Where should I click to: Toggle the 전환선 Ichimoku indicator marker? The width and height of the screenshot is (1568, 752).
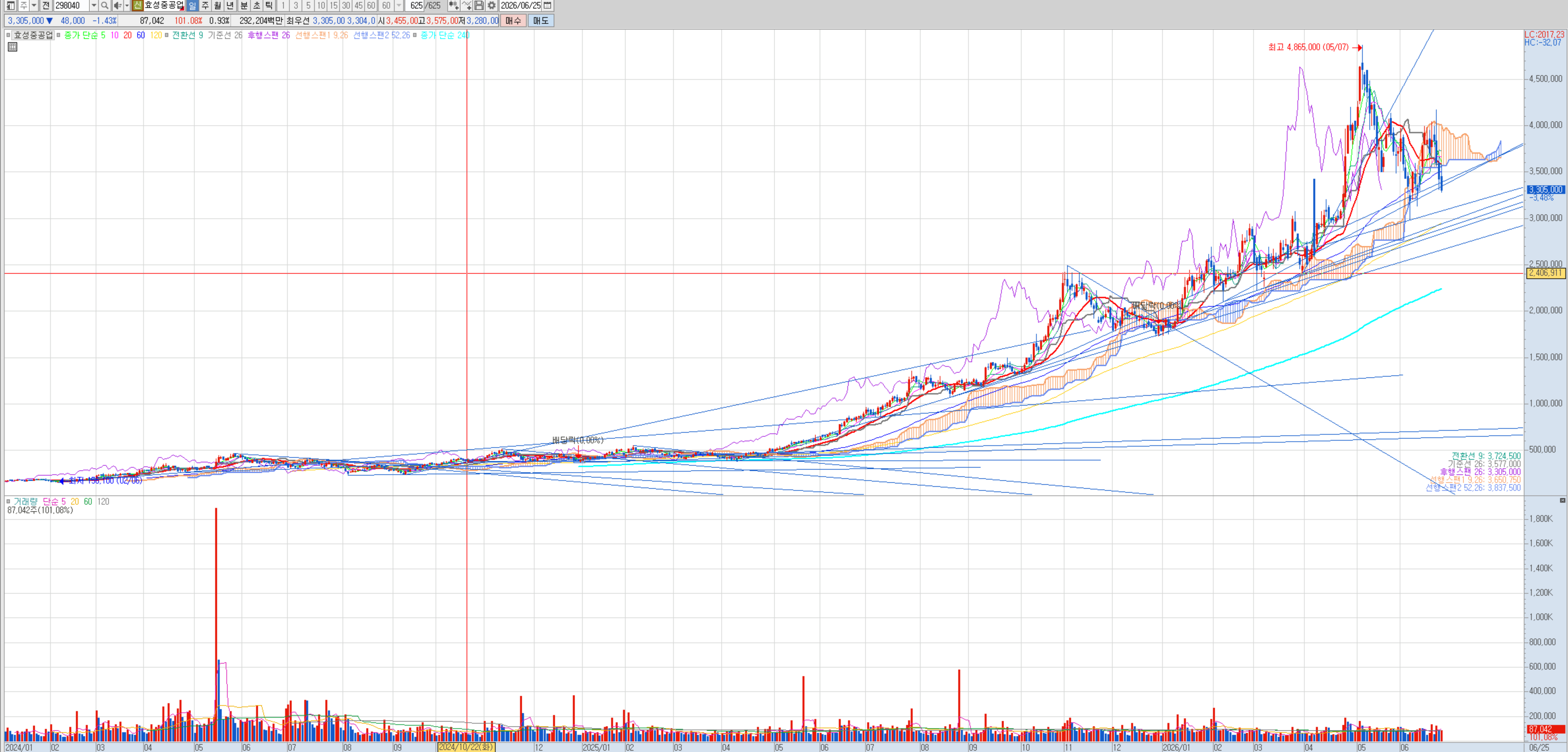167,35
